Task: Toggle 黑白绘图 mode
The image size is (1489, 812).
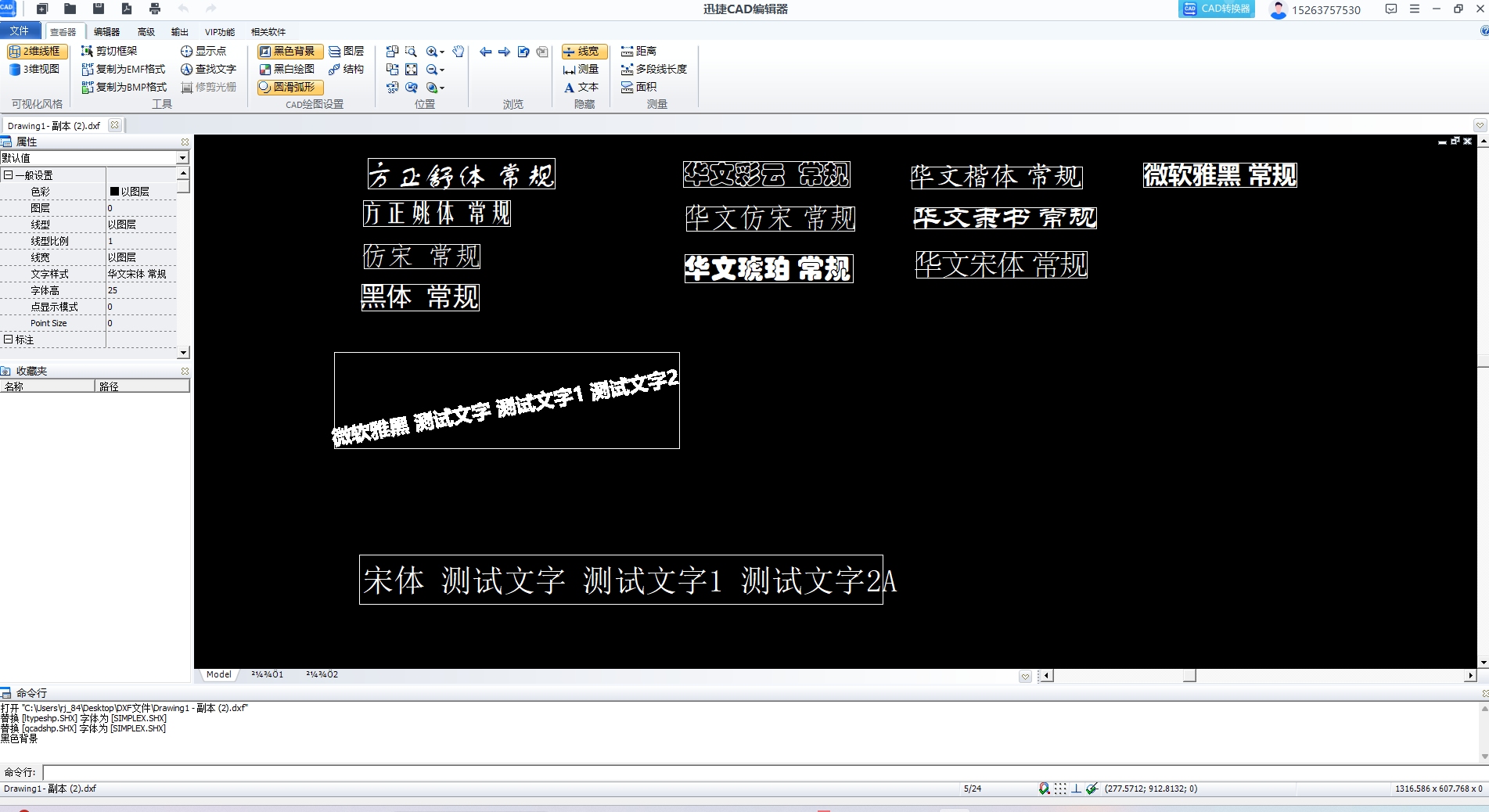Action: pos(286,69)
